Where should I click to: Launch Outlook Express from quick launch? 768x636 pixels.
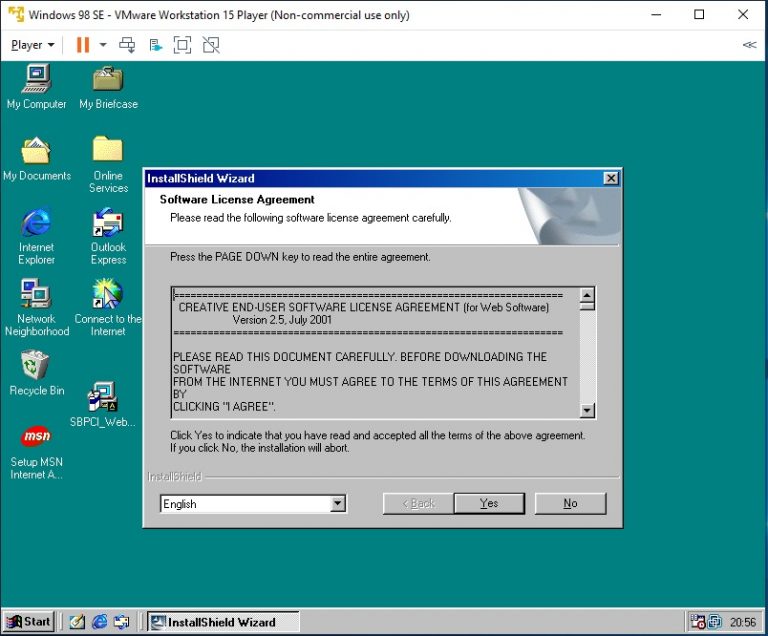tap(121, 622)
